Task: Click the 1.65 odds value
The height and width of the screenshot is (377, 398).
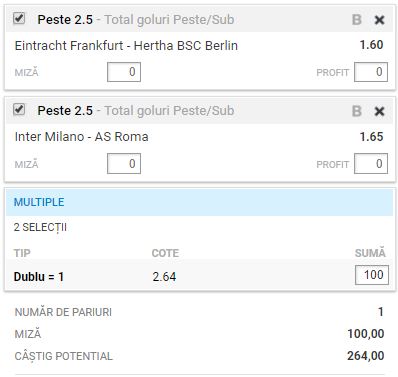Action: pyautogui.click(x=371, y=137)
